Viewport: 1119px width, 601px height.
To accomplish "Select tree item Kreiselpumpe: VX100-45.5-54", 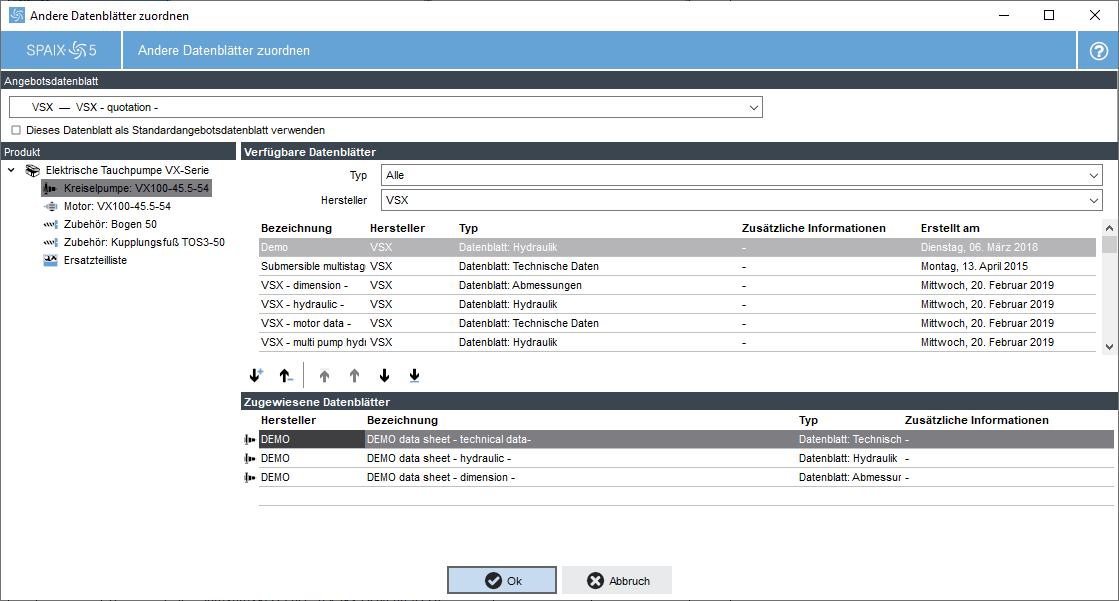I will tap(136, 188).
